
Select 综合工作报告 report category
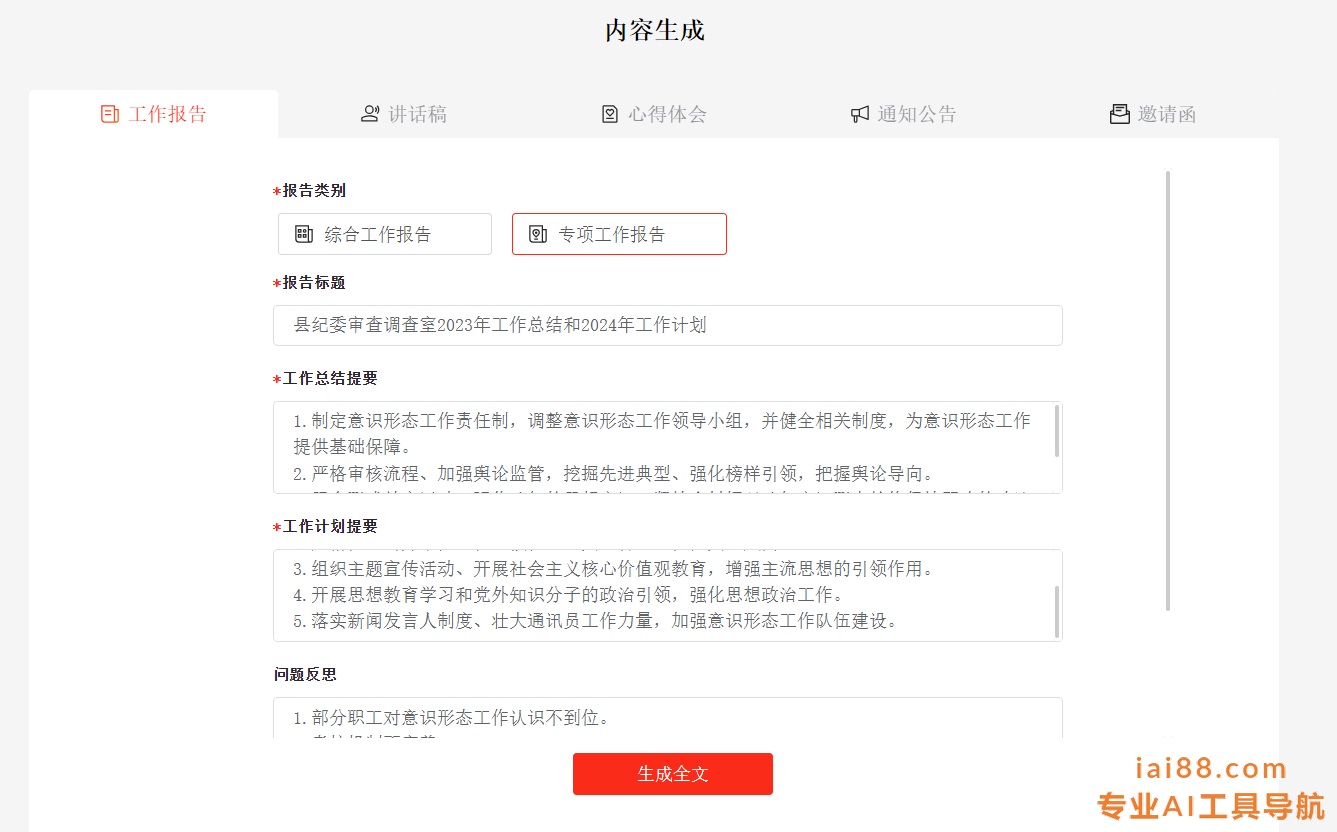385,234
